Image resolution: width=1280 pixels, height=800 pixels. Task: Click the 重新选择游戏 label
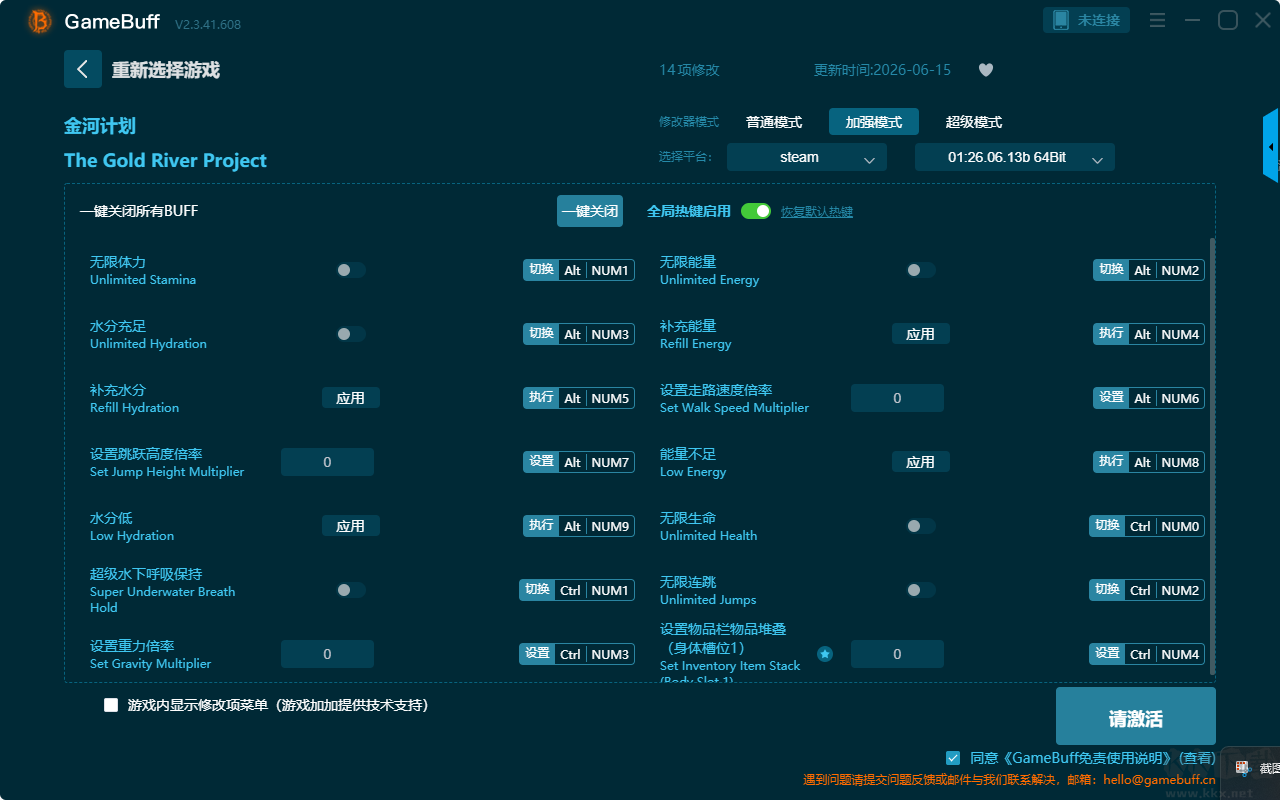pos(166,70)
